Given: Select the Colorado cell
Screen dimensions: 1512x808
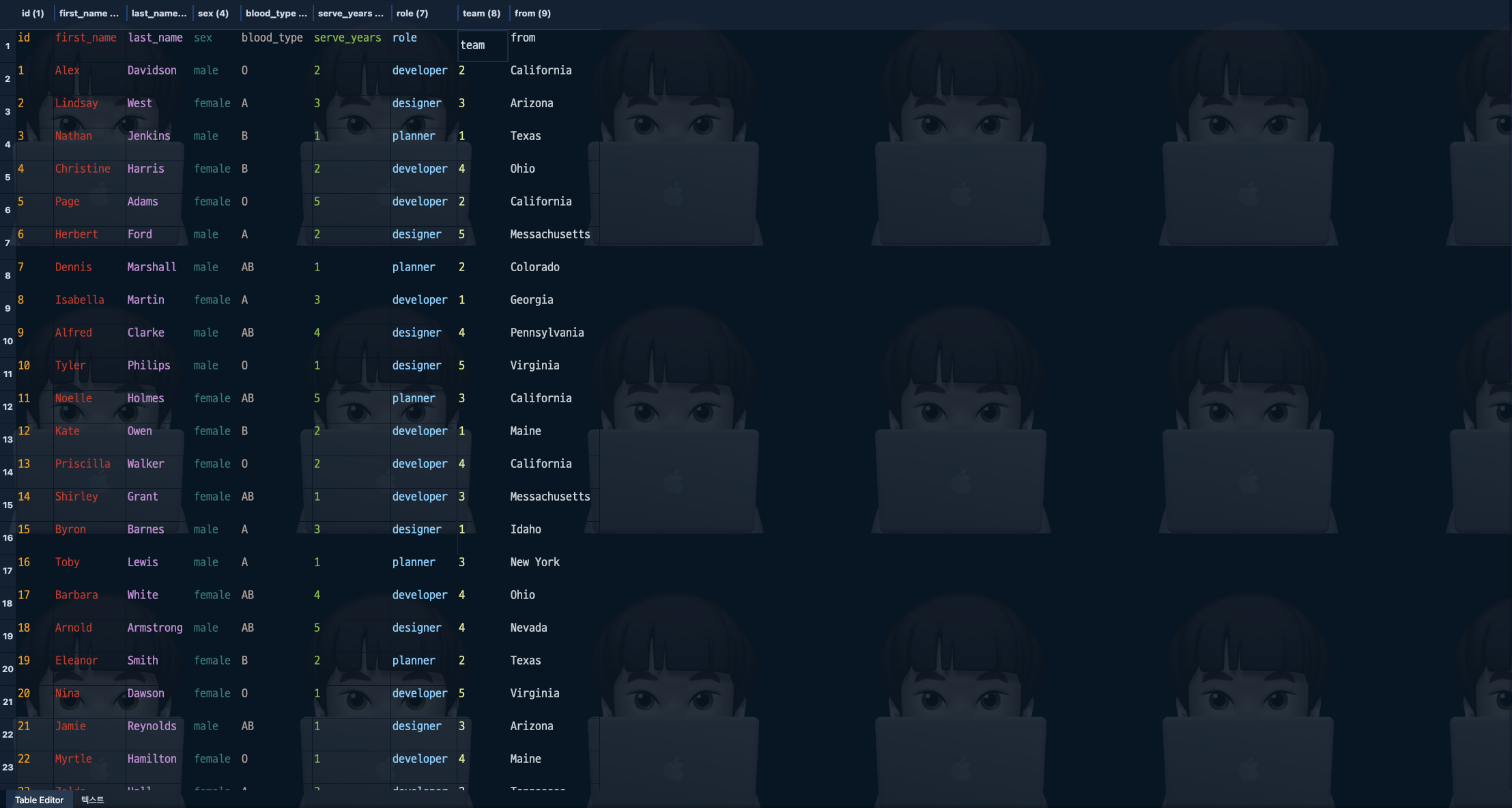Looking at the screenshot, I should point(534,267).
